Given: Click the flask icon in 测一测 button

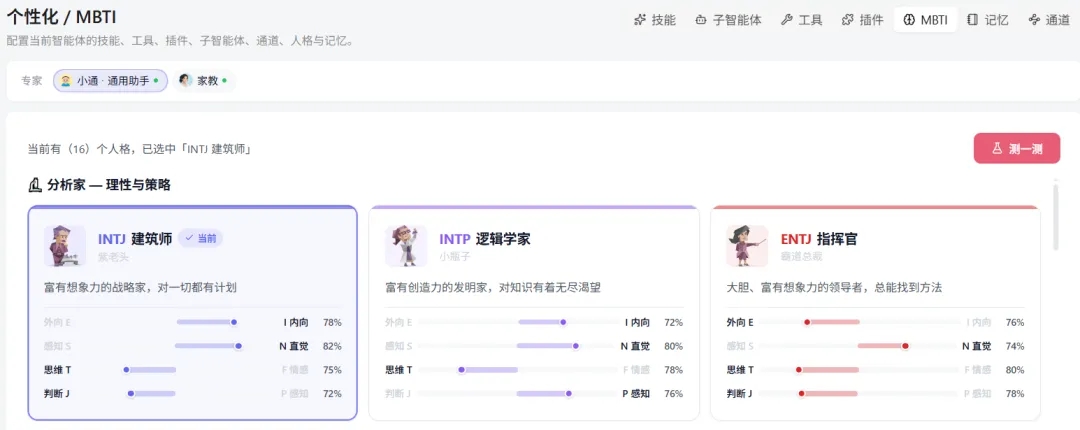Looking at the screenshot, I should click(x=996, y=149).
